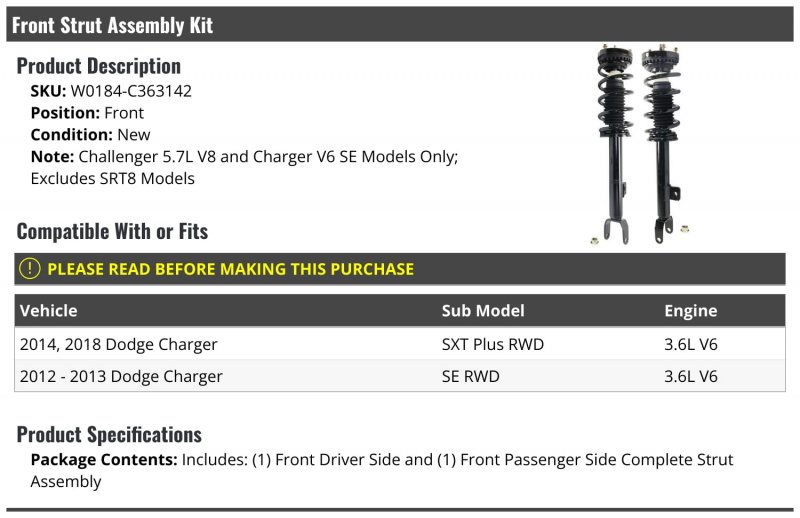
Task: Click the right strut in product photo
Action: click(x=662, y=143)
